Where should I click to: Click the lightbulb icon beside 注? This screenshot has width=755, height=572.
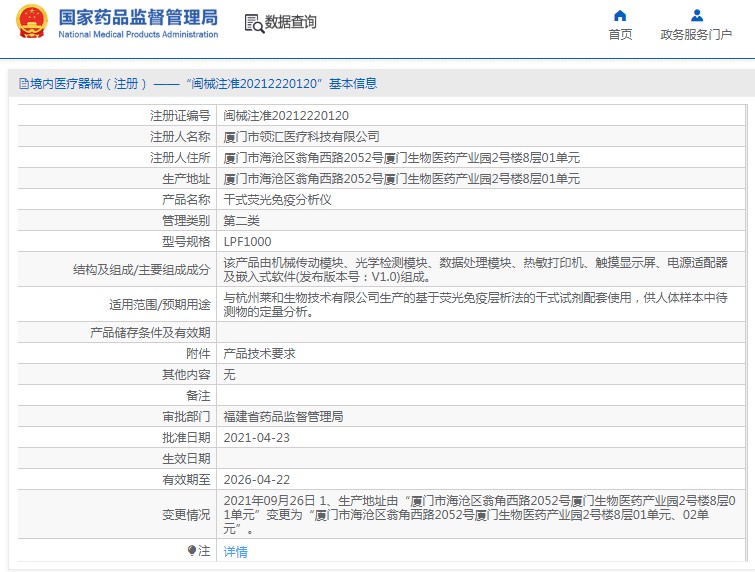pyautogui.click(x=192, y=550)
